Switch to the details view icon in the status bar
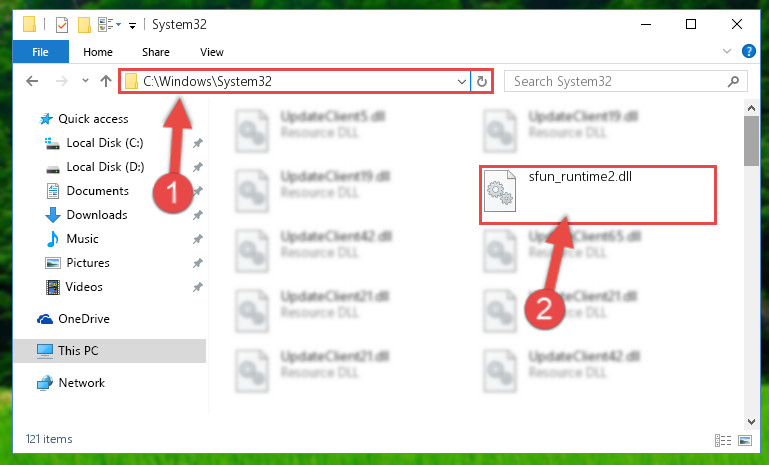The height and width of the screenshot is (465, 769). pyautogui.click(x=723, y=440)
